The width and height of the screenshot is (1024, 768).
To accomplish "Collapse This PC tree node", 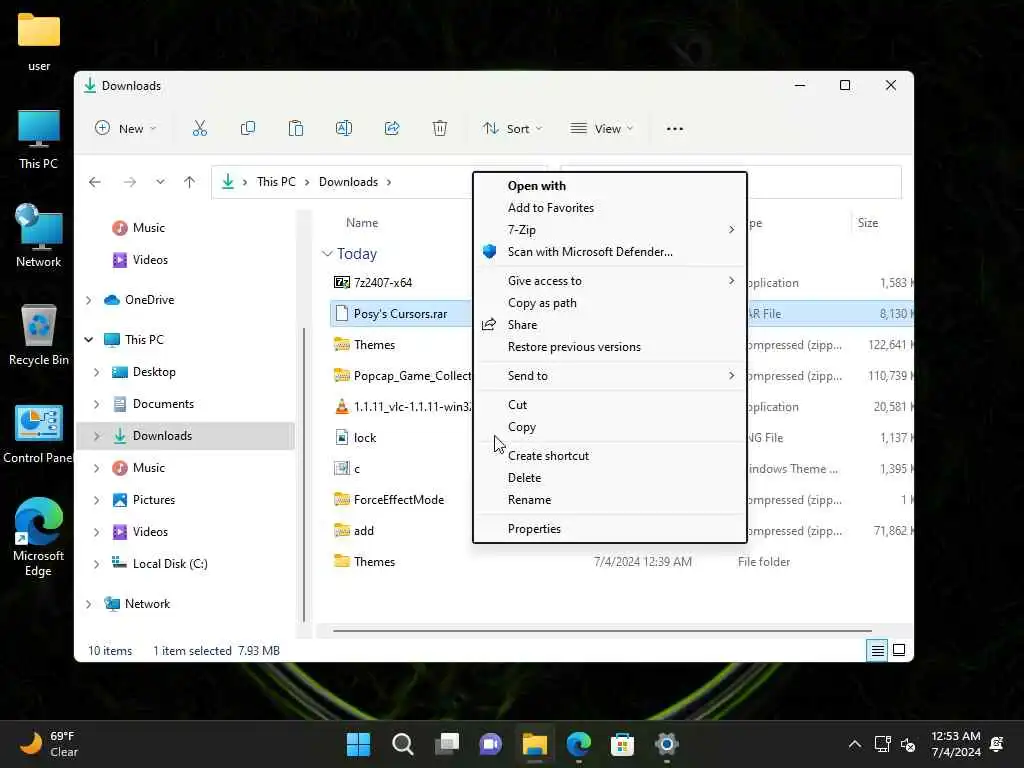I will pyautogui.click(x=89, y=340).
